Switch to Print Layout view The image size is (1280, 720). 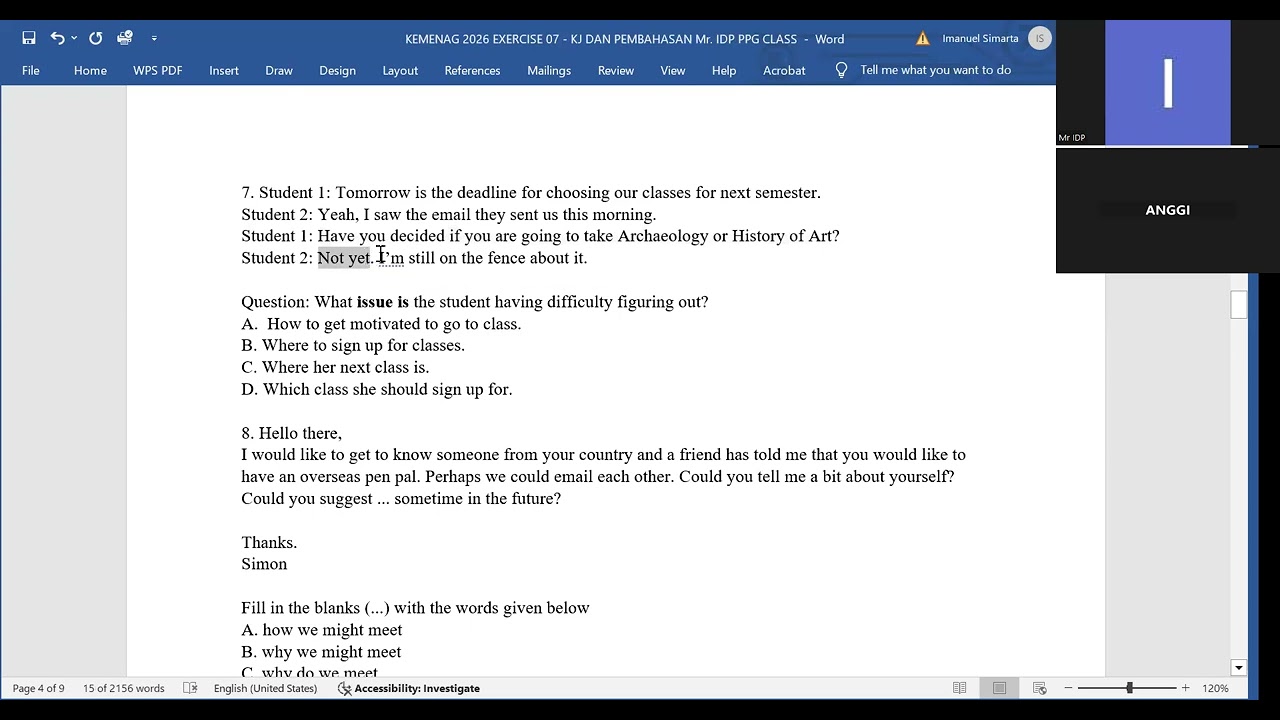pos(999,688)
